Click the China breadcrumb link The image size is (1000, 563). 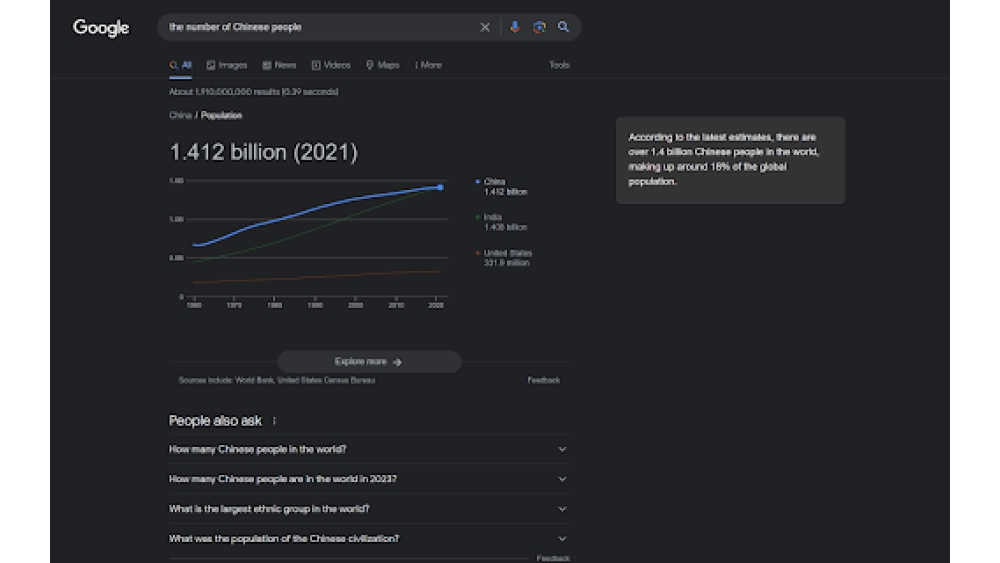180,116
